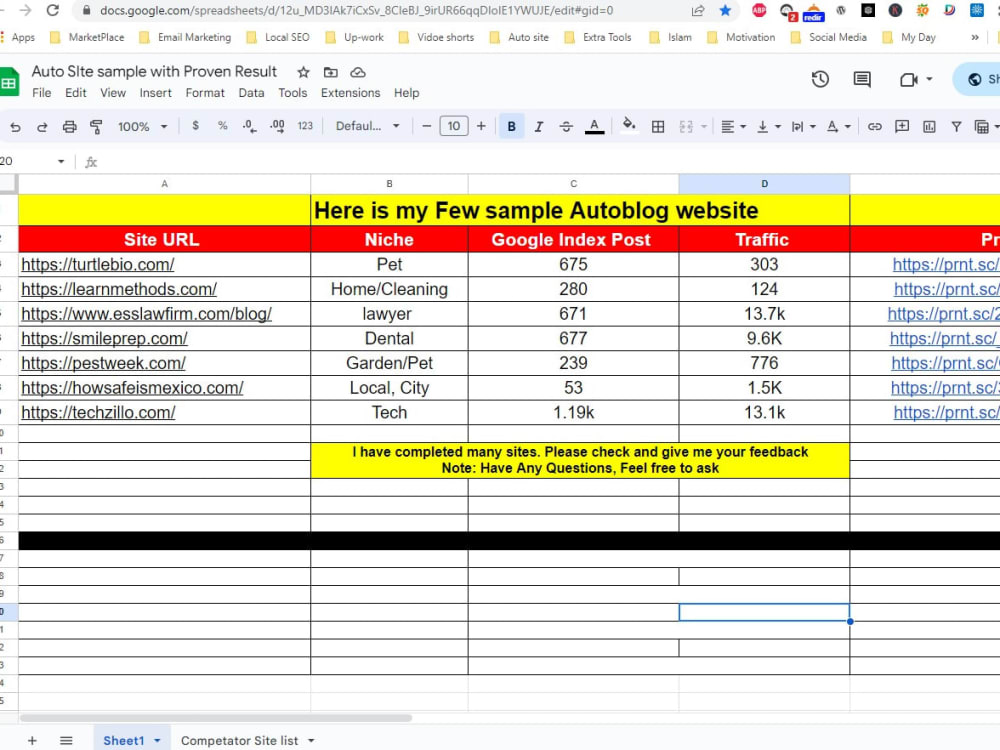Image resolution: width=1000 pixels, height=750 pixels.
Task: Select the Sheet1 tab
Action: click(x=124, y=740)
